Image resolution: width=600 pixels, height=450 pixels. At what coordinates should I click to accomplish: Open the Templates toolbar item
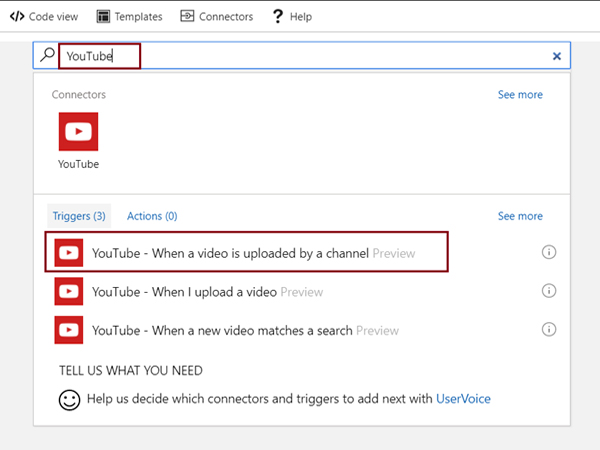pos(129,16)
